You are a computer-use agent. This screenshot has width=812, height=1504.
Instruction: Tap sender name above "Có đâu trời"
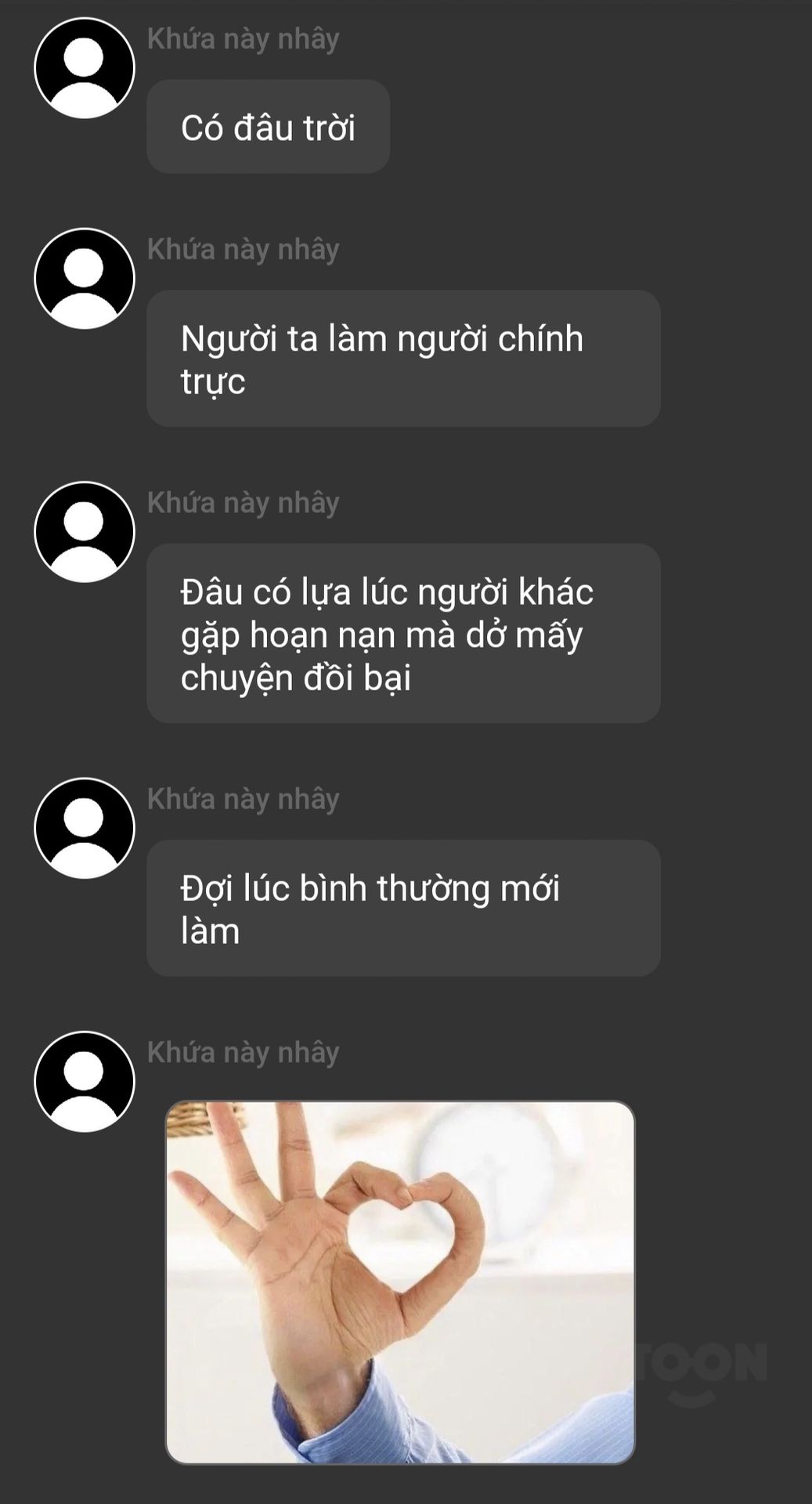244,39
